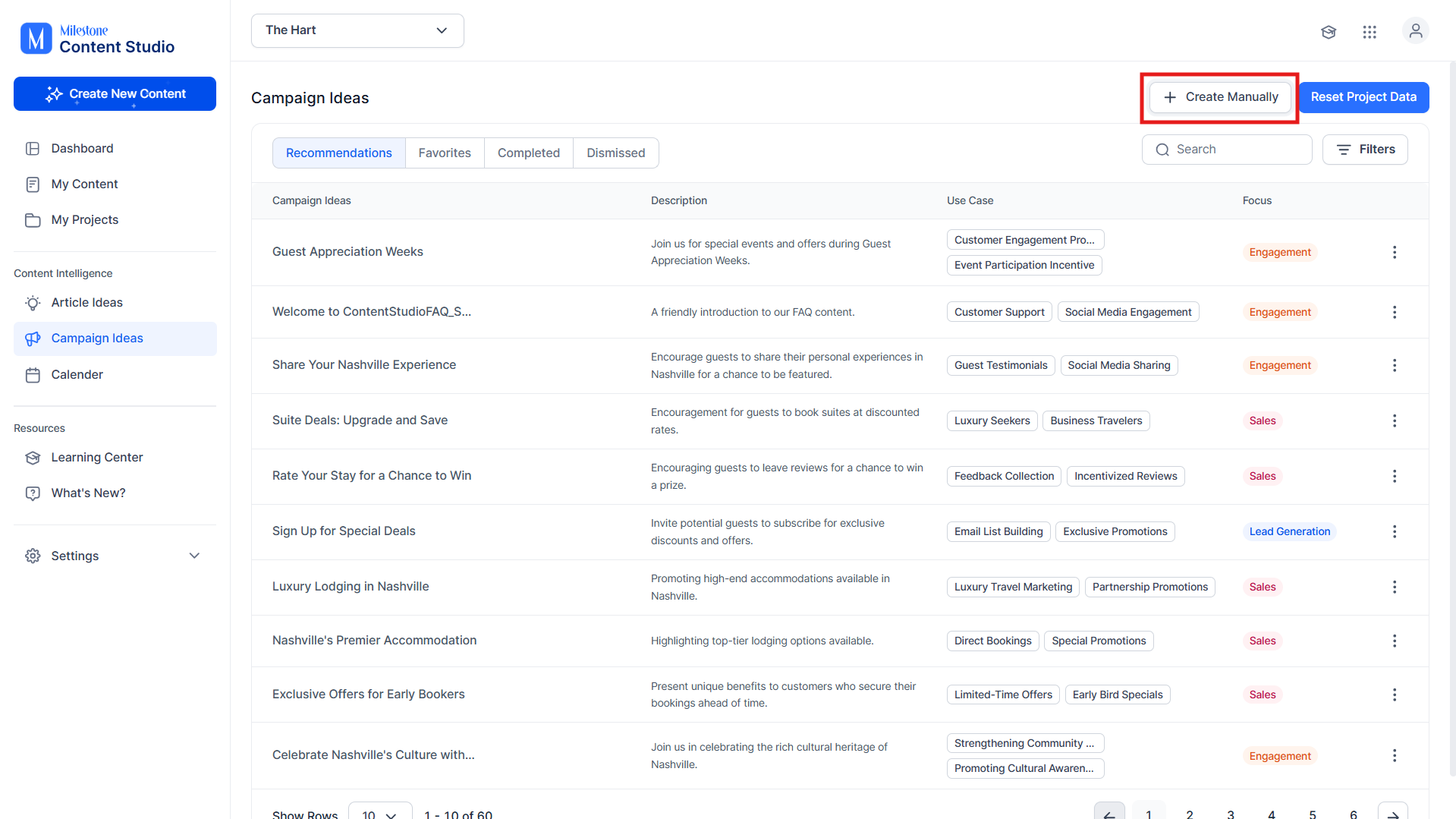1456x819 pixels.
Task: Open options menu for Guest Appreciation Weeks
Action: [1395, 252]
